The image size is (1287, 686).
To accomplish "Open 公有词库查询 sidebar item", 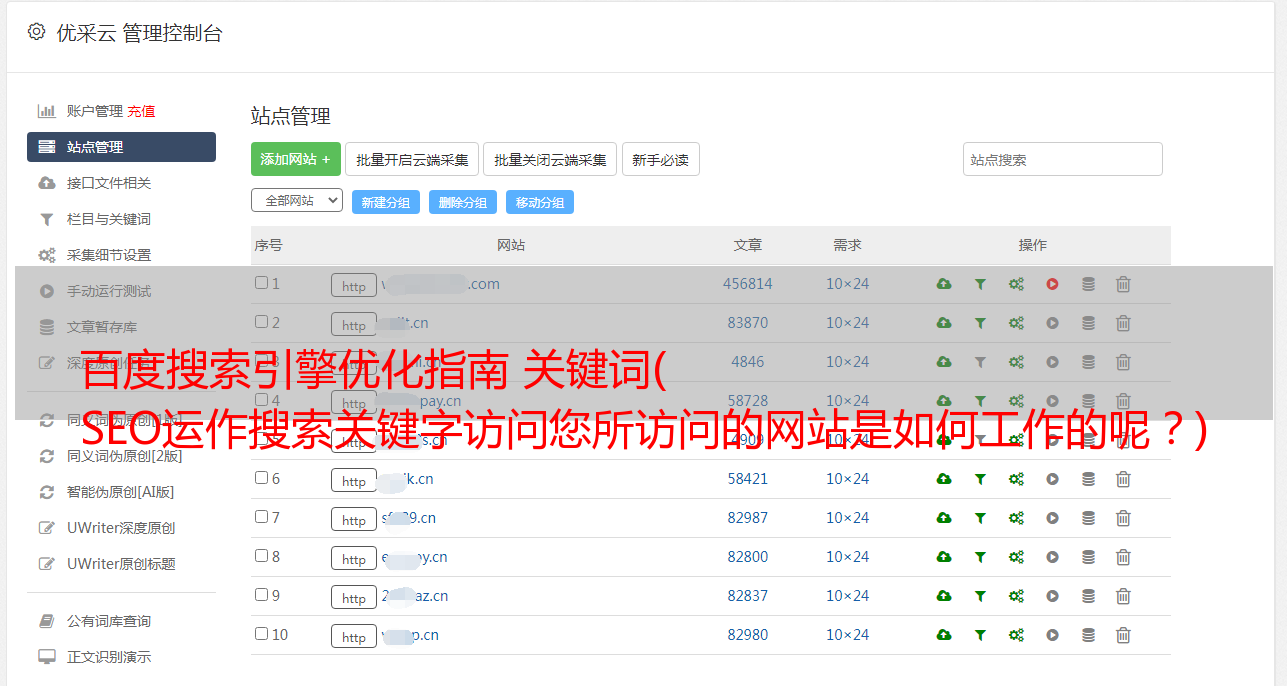I will point(109,621).
